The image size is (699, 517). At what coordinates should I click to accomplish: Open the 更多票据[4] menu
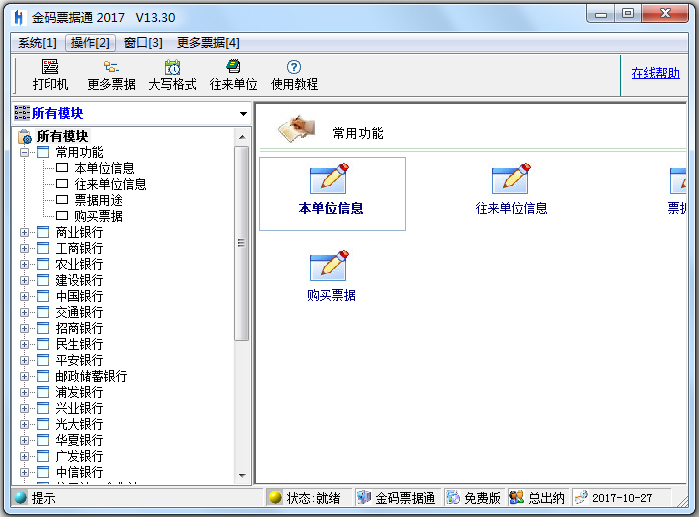[x=208, y=43]
